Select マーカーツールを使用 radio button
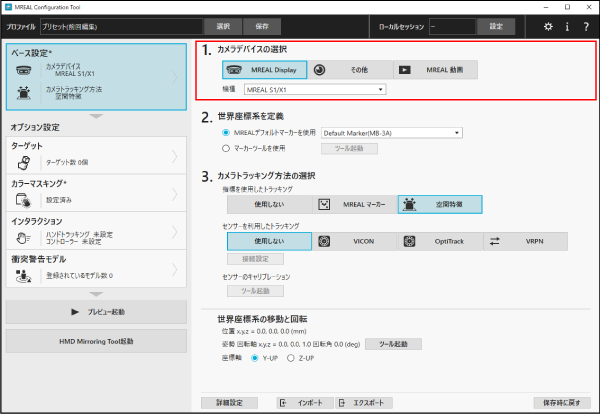Viewport: 600px width, 414px height. (x=226, y=148)
